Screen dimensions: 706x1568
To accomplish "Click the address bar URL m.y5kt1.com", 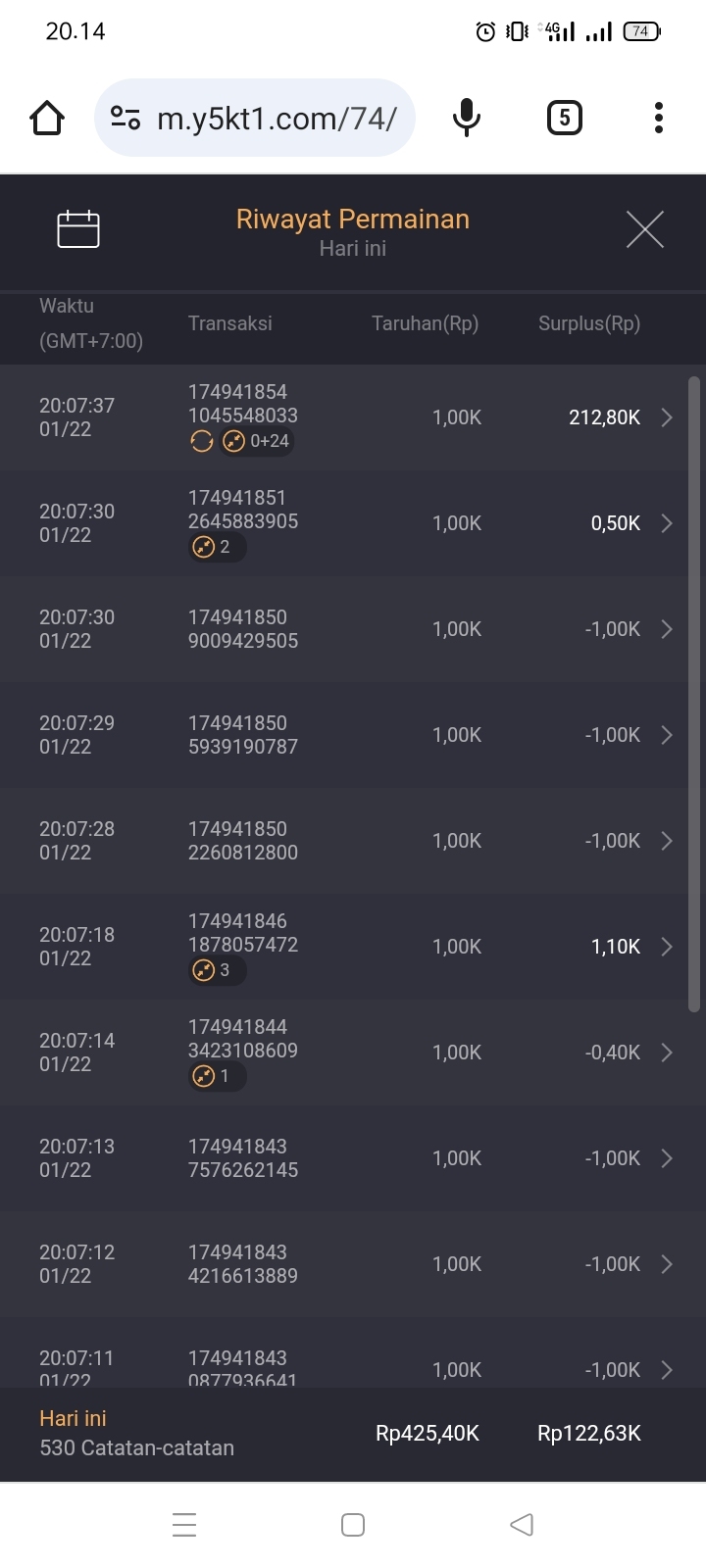I will (277, 119).
